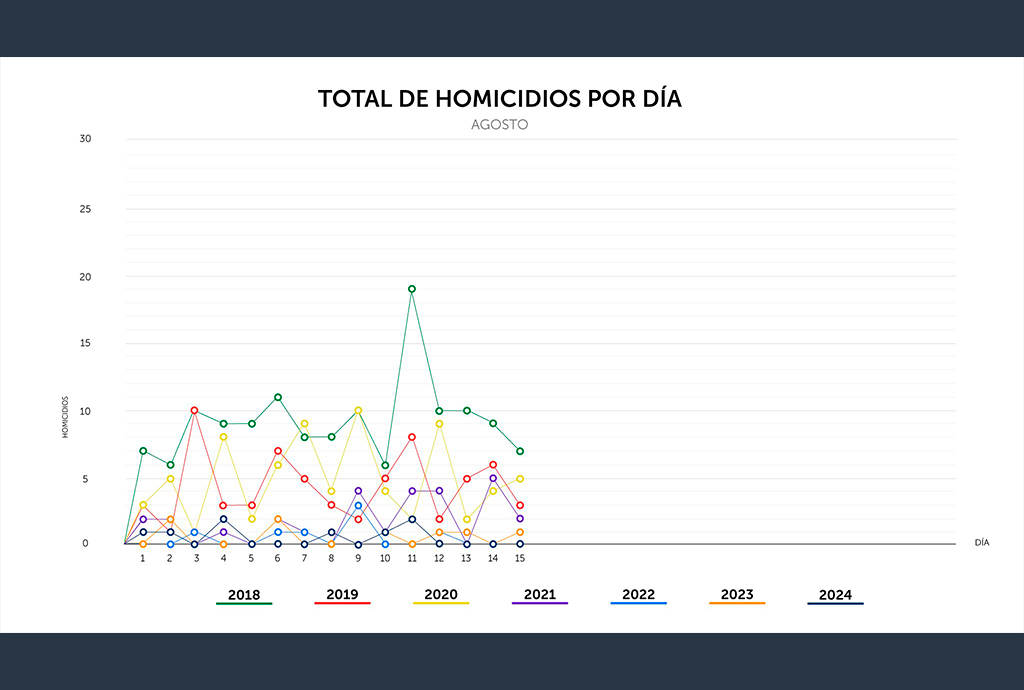This screenshot has width=1024, height=690.
Task: Select the 2022 legend label
Action: click(x=638, y=595)
